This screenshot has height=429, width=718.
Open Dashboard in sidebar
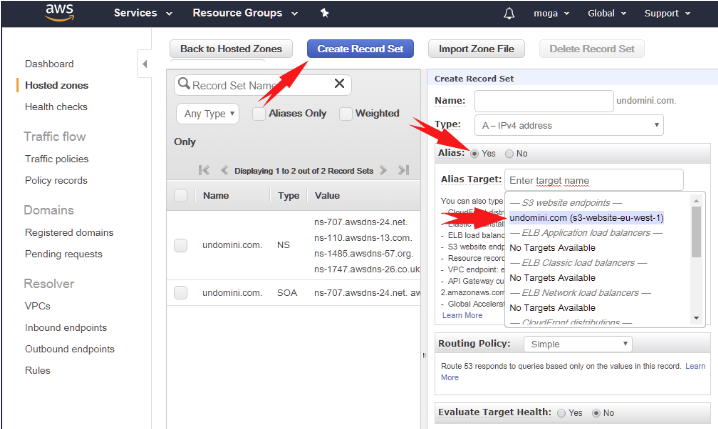(x=49, y=64)
